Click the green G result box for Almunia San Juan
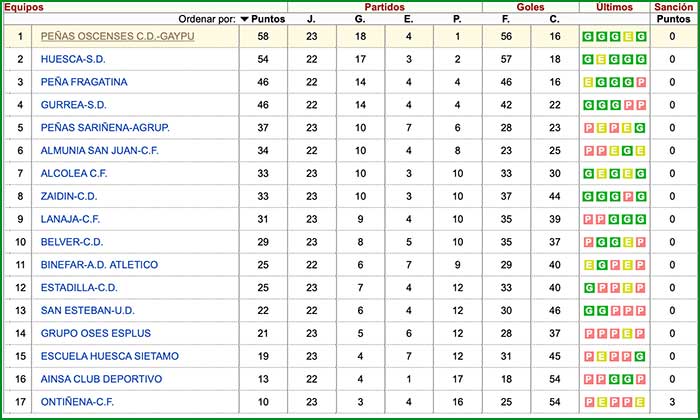Image resolution: width=700 pixels, height=420 pixels. point(627,151)
